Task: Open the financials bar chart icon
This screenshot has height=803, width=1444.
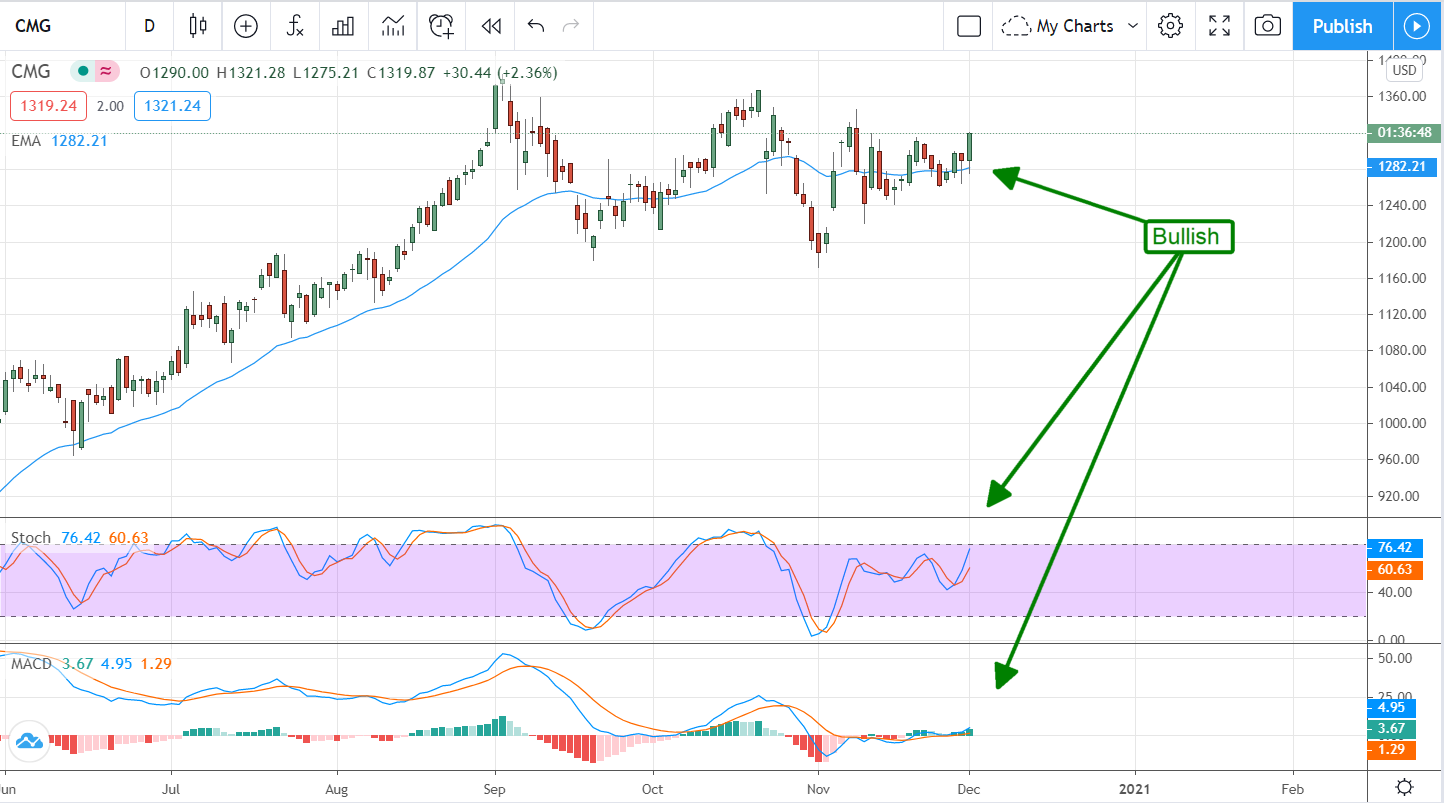Action: click(x=344, y=26)
